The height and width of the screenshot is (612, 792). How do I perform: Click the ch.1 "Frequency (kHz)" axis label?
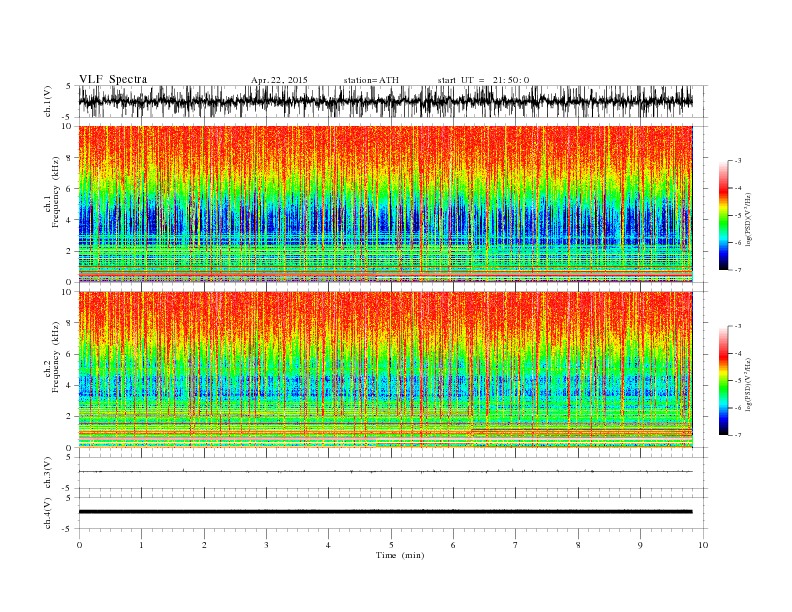click(x=56, y=192)
